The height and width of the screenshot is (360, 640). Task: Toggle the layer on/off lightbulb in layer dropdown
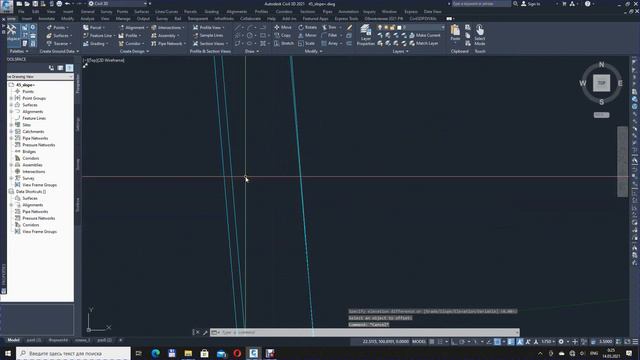[380, 27]
